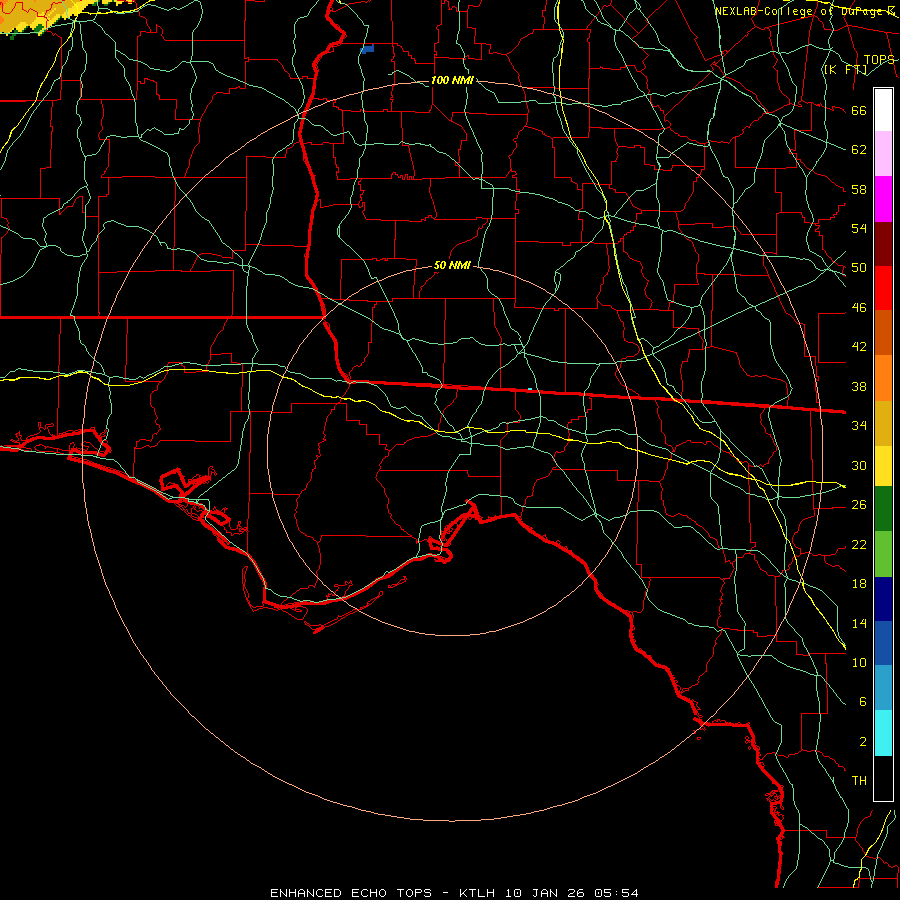Click the '54' legend label
Image resolution: width=900 pixels, height=900 pixels.
click(x=859, y=228)
